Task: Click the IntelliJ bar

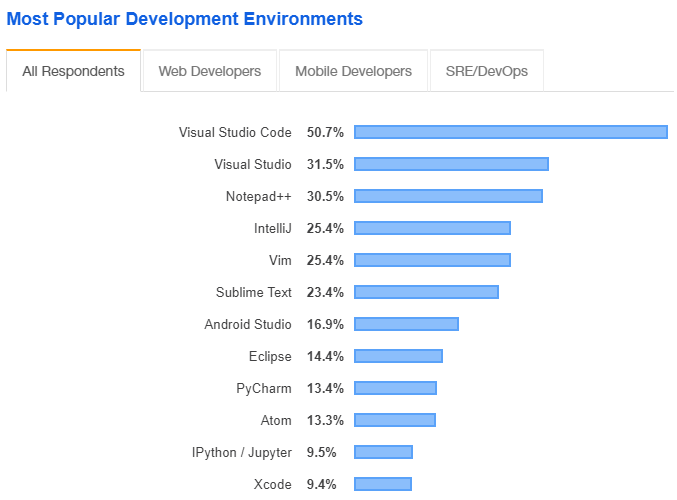Action: [432, 228]
